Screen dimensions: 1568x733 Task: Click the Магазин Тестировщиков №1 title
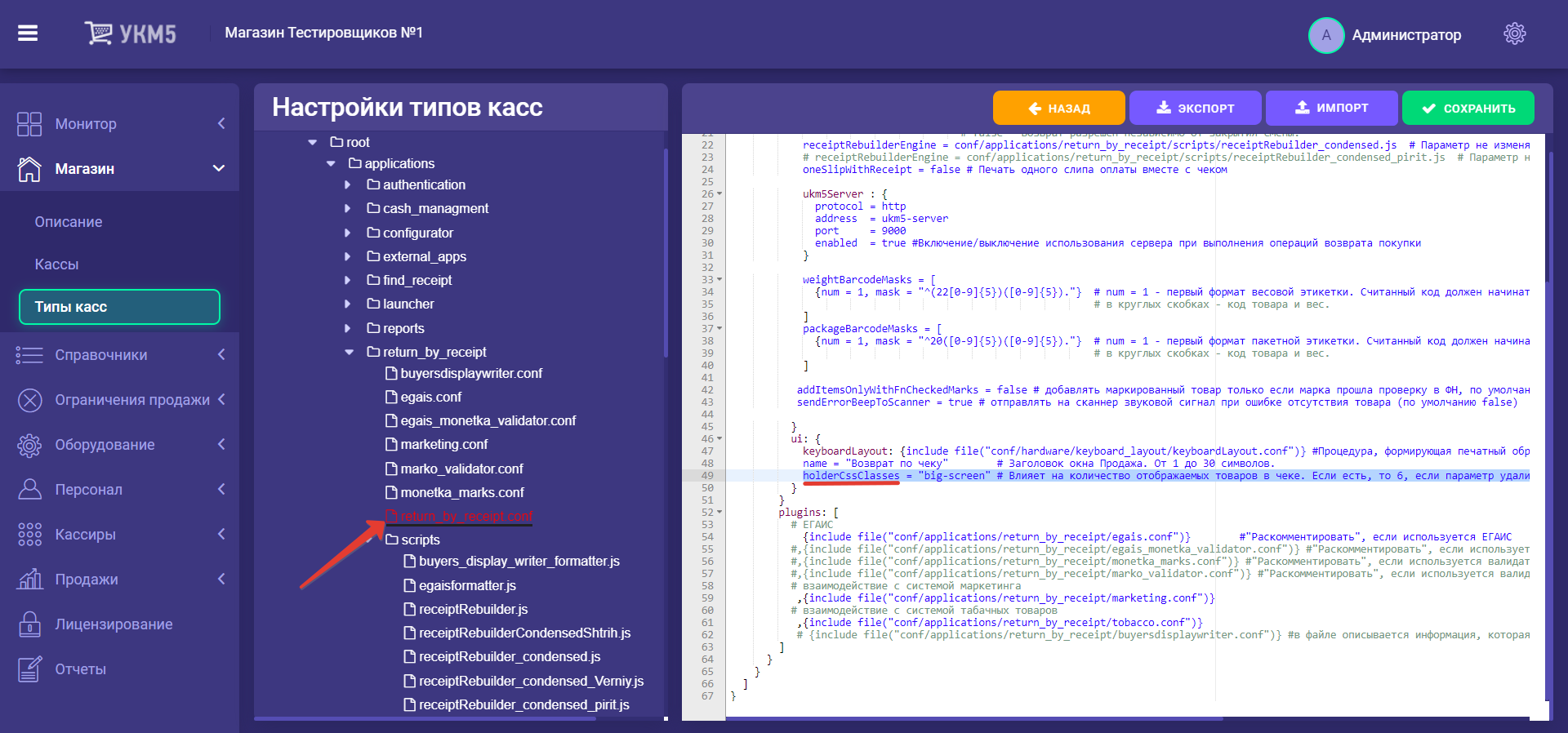click(x=324, y=33)
